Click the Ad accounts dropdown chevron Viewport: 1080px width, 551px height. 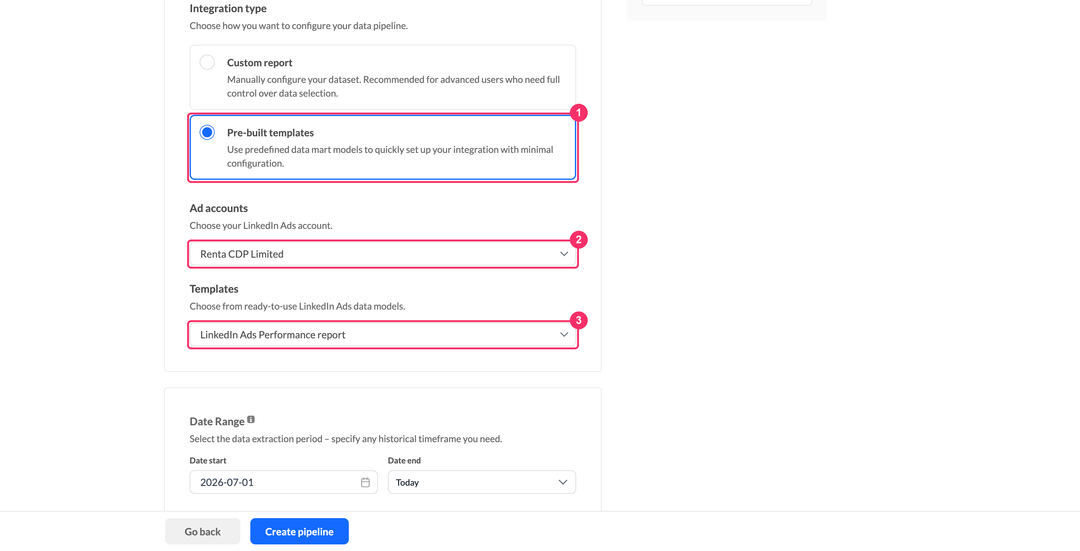click(563, 254)
